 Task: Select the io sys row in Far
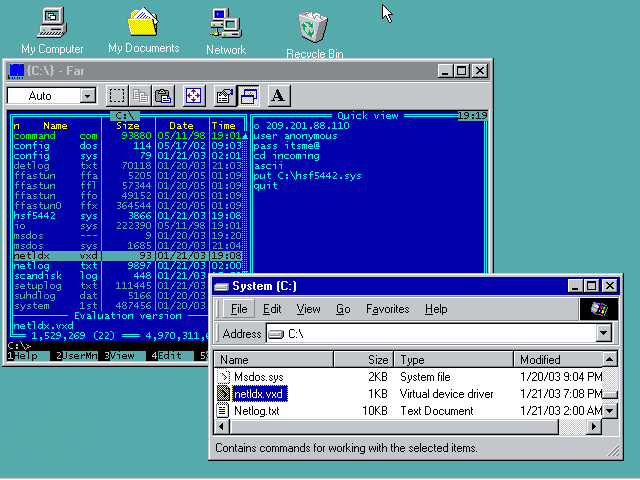[x=127, y=226]
